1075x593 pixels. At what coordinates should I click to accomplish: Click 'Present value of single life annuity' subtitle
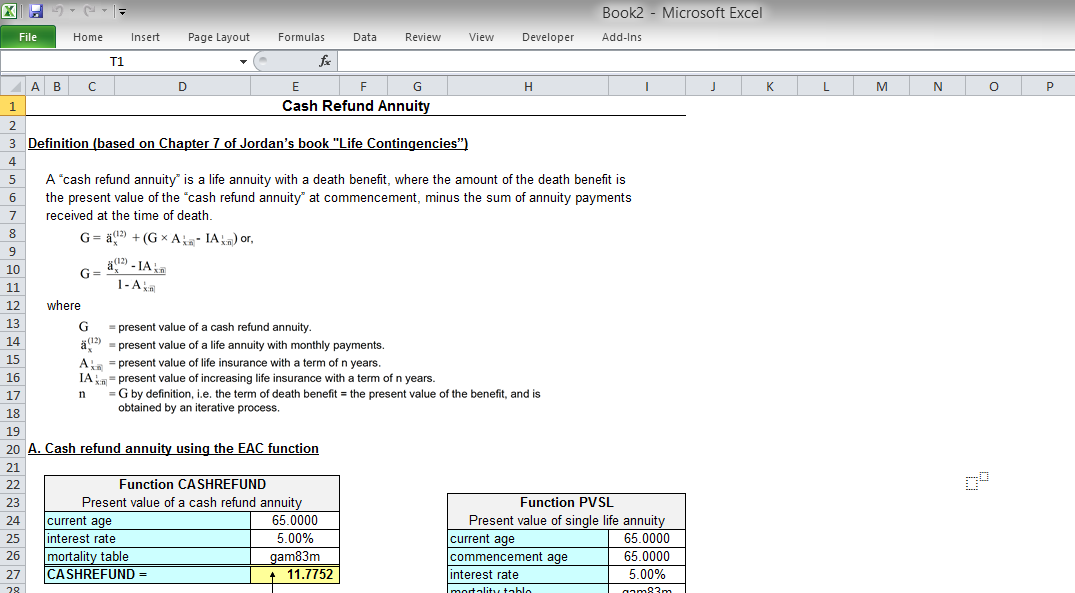(566, 520)
